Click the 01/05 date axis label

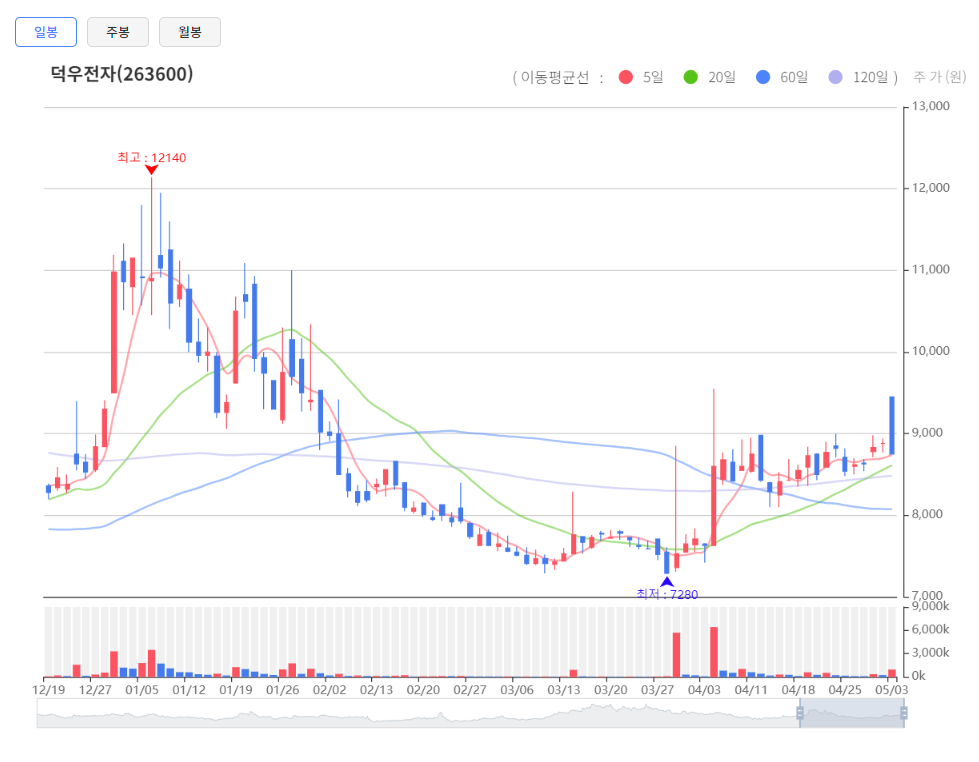[x=142, y=690]
